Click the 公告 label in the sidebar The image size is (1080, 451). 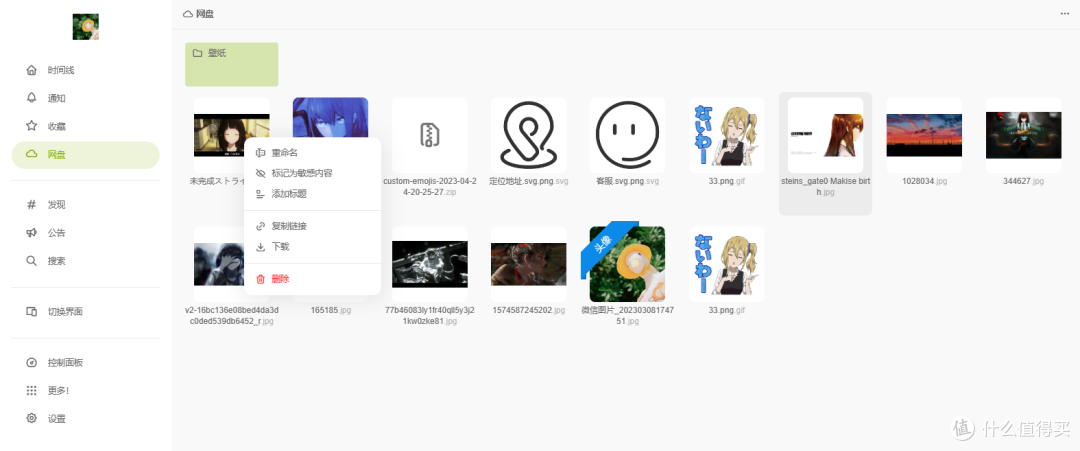point(56,233)
